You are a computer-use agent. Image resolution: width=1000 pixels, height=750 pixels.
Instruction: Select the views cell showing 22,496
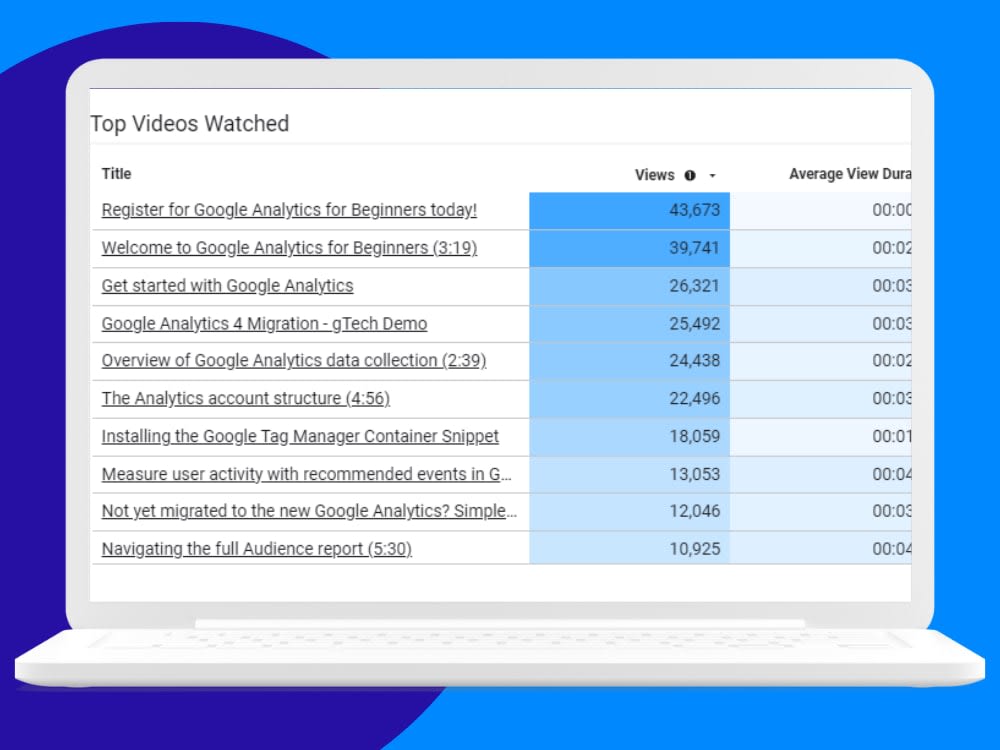pos(628,398)
